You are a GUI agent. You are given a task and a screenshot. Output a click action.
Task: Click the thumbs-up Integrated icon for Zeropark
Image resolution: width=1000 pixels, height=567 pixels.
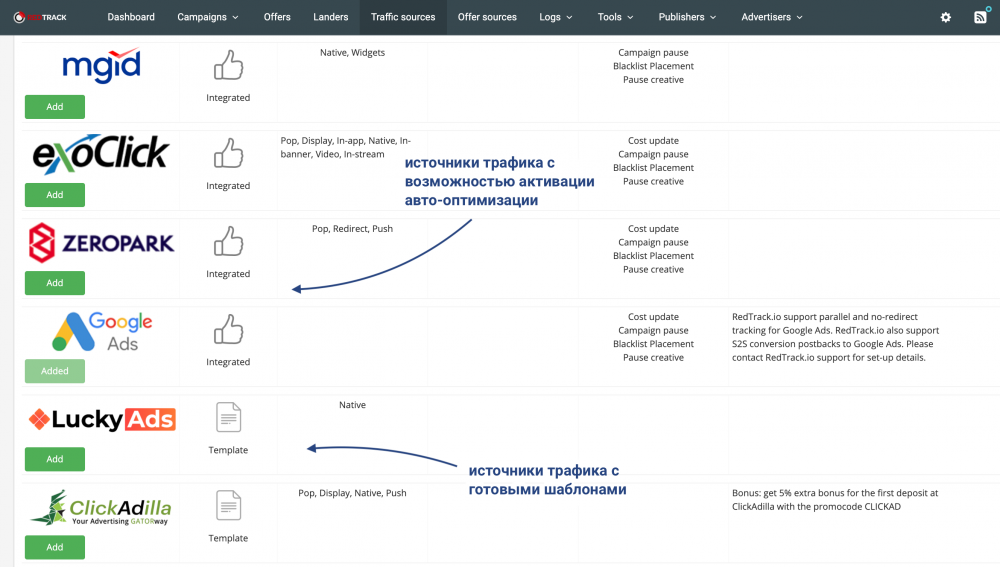(228, 240)
